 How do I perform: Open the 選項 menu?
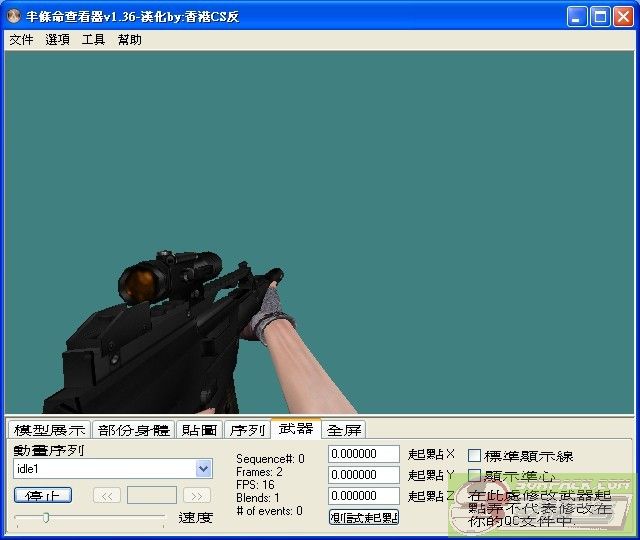57,40
